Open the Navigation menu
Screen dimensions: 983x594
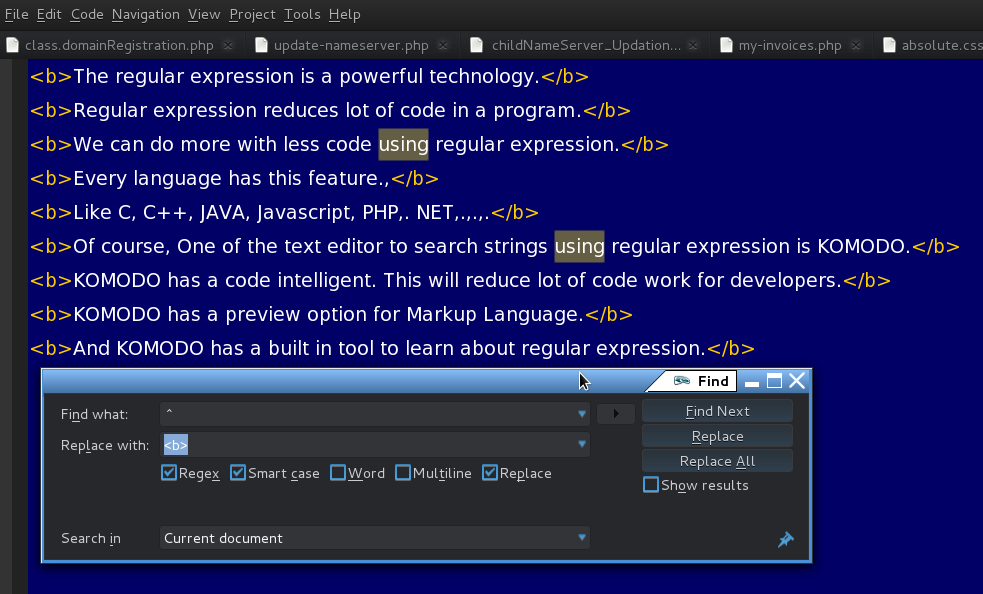145,14
